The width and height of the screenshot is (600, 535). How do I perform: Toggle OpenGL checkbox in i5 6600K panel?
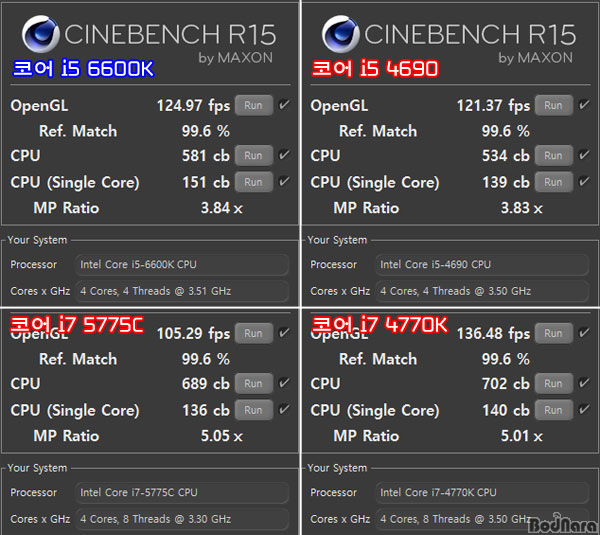(x=284, y=104)
